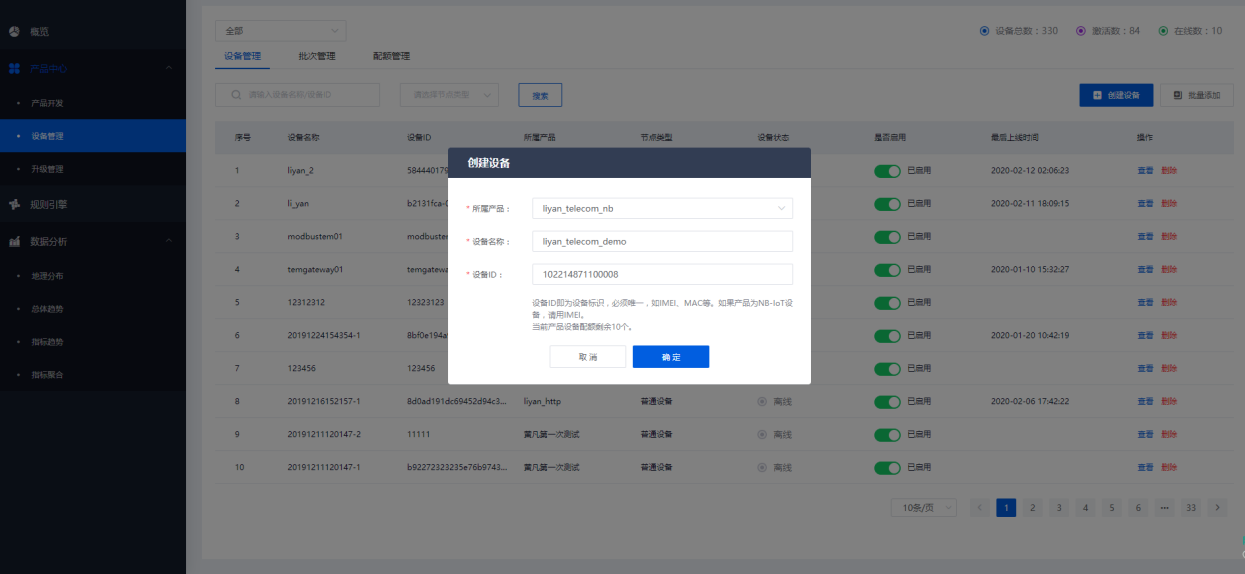Click the plus icon on 创建设备 button

1097,95
